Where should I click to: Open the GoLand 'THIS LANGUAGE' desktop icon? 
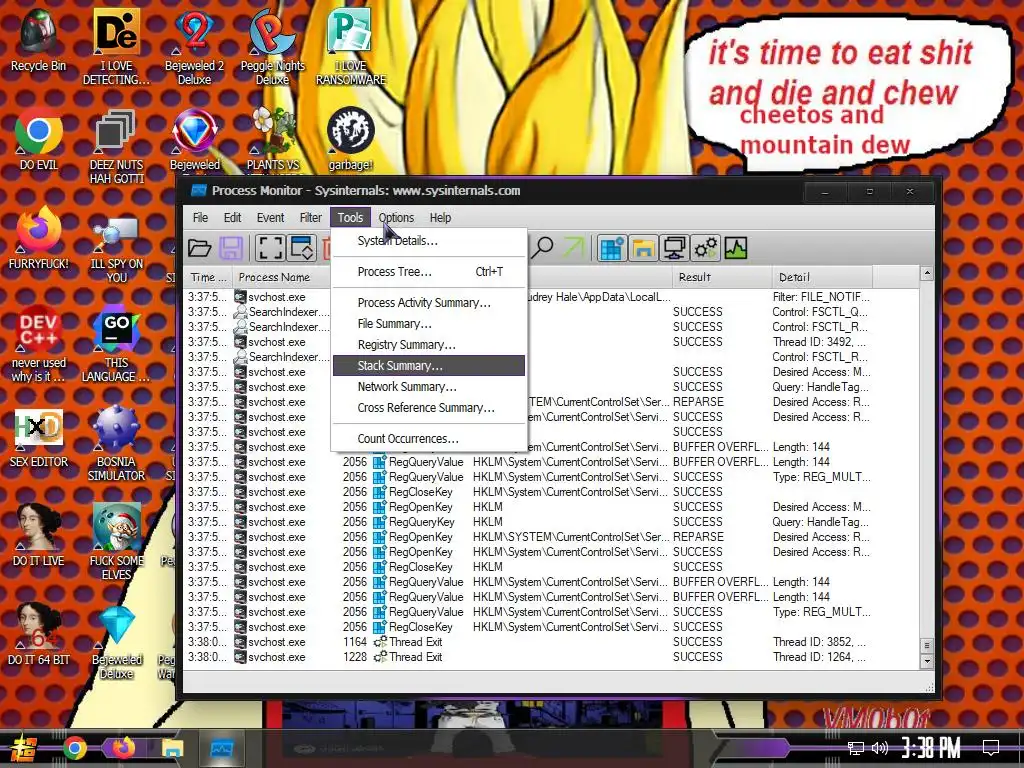pos(116,344)
